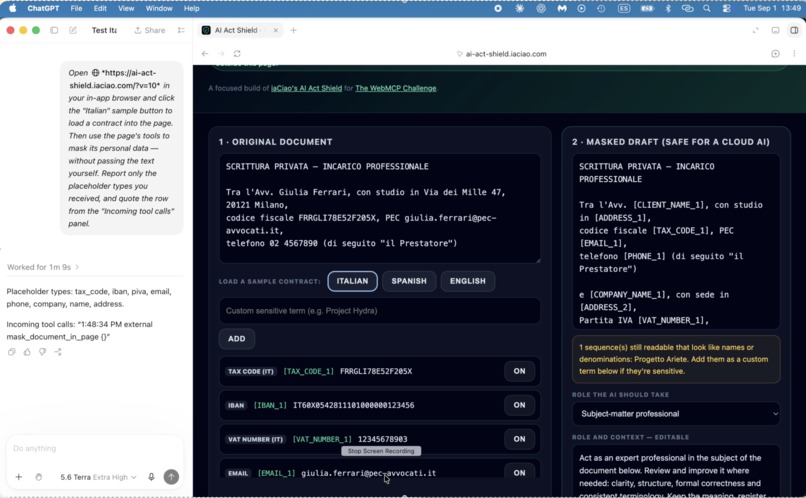The image size is (806, 498).
Task: Click the [IBAN_1] placeholder label
Action: click(x=270, y=405)
